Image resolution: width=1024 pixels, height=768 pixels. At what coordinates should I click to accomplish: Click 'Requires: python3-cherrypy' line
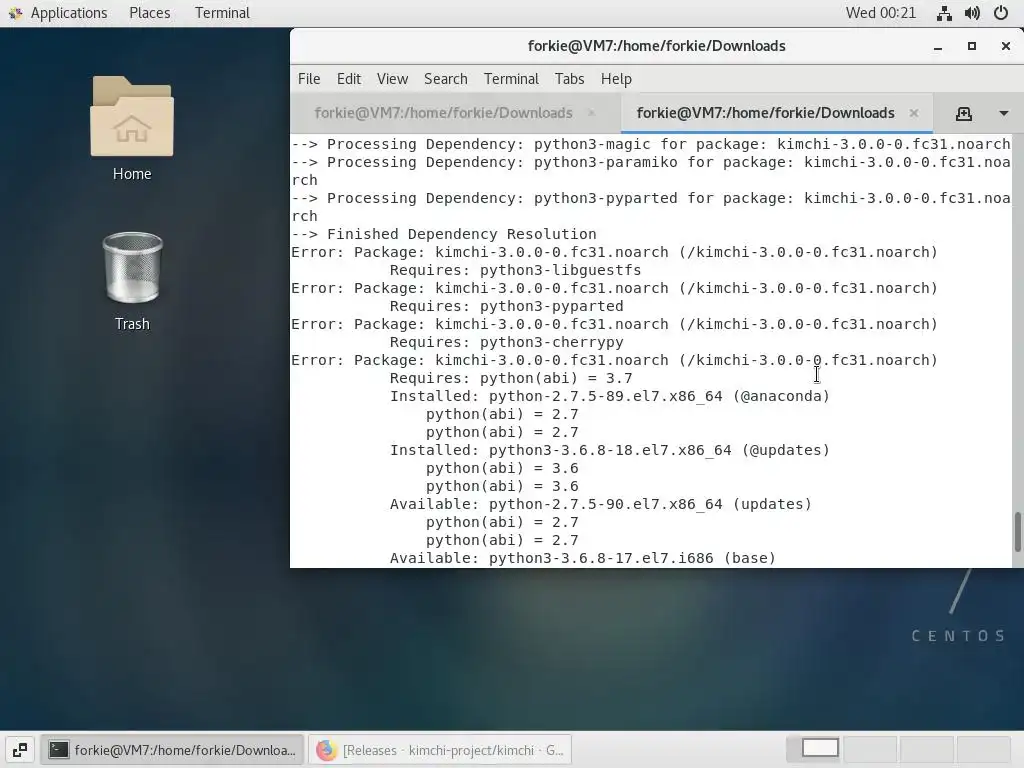(506, 342)
